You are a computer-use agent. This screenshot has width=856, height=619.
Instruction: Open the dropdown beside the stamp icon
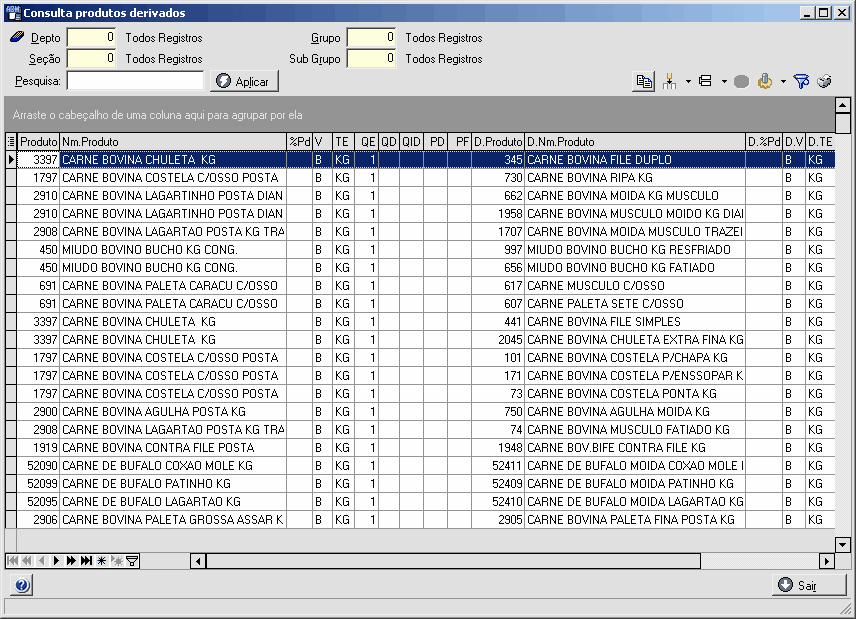point(783,82)
